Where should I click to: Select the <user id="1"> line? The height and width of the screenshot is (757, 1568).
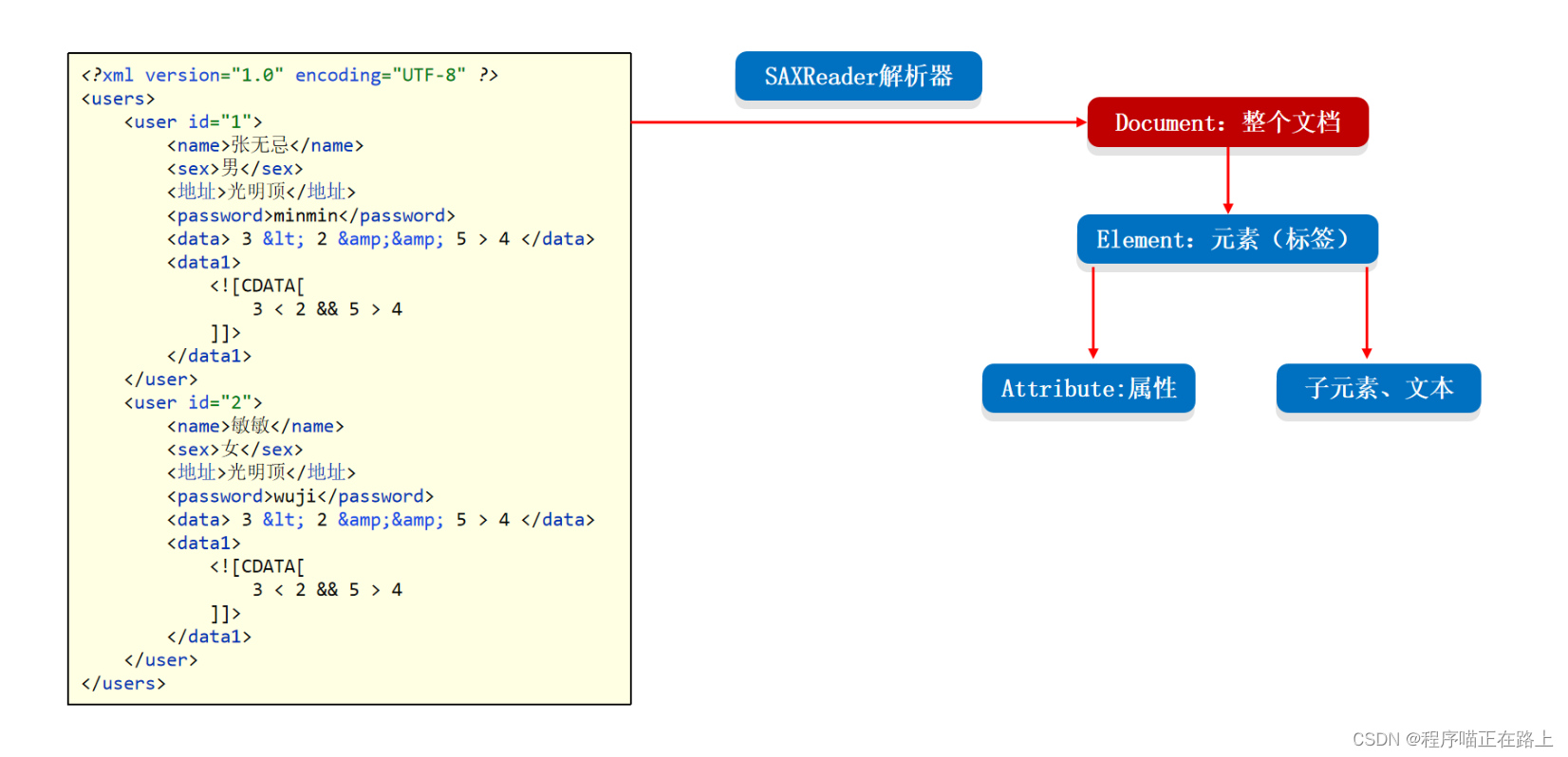click(193, 121)
